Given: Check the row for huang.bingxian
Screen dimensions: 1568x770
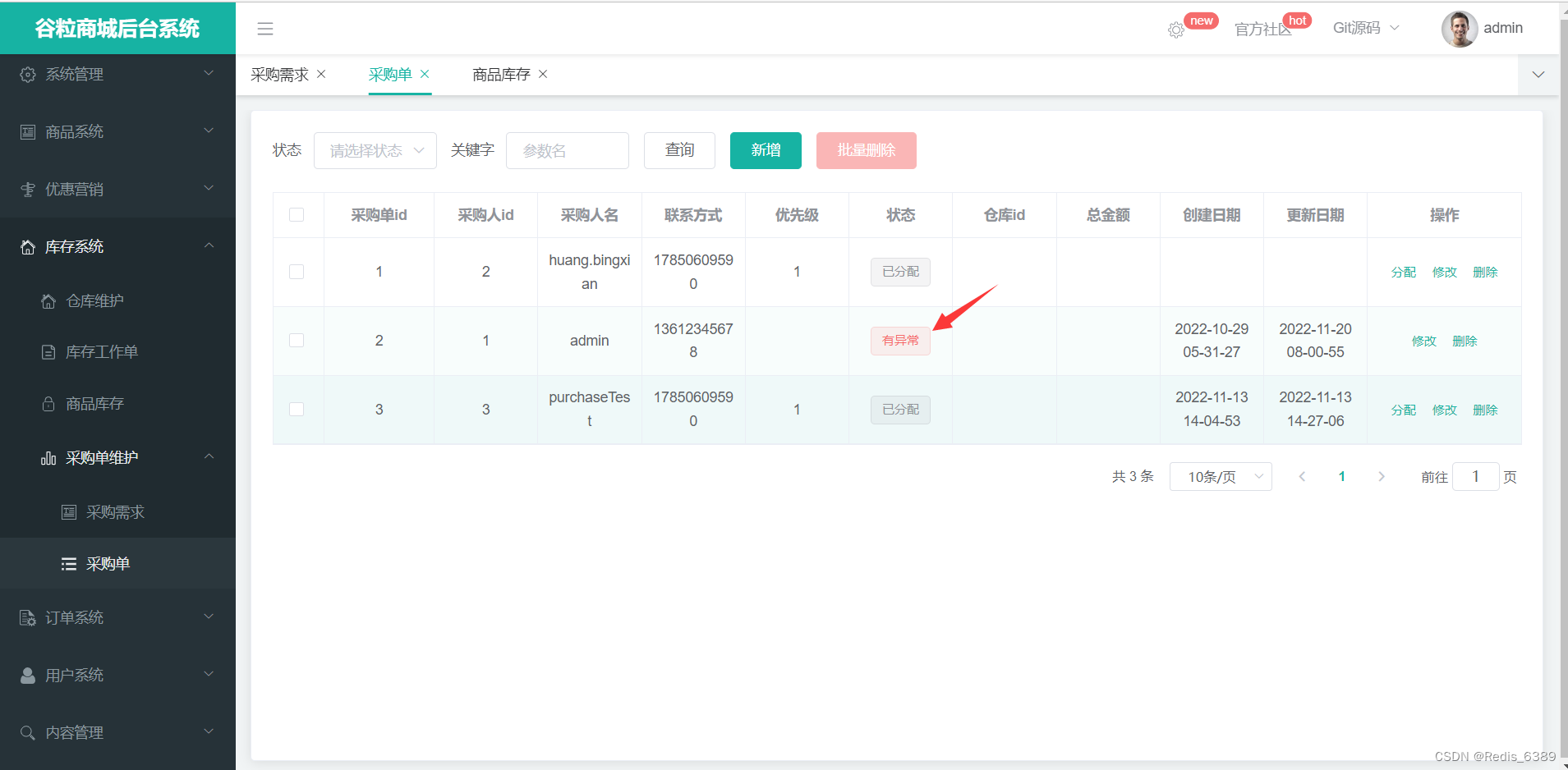Looking at the screenshot, I should (297, 272).
